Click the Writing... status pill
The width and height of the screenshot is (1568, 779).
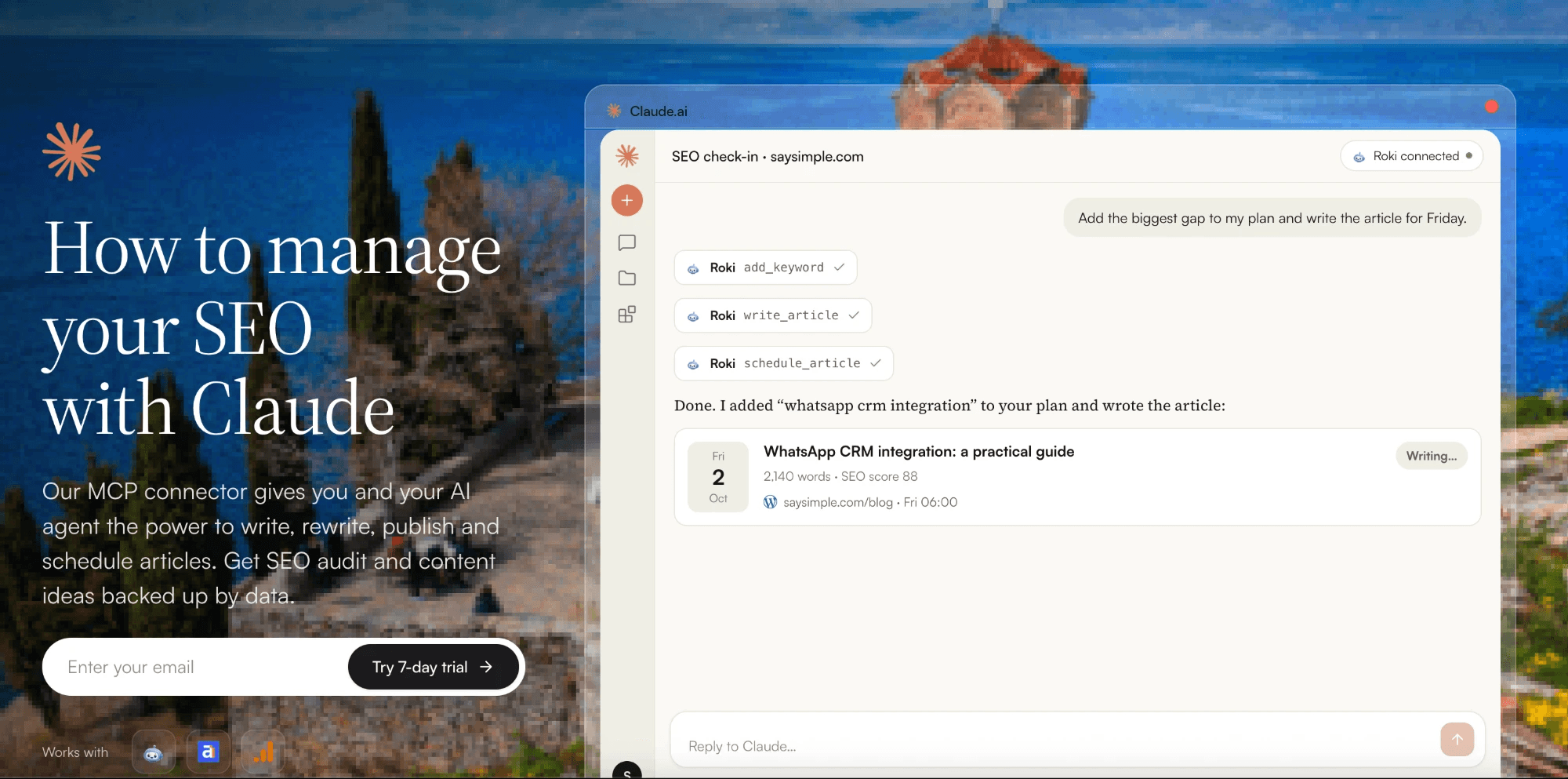point(1432,456)
